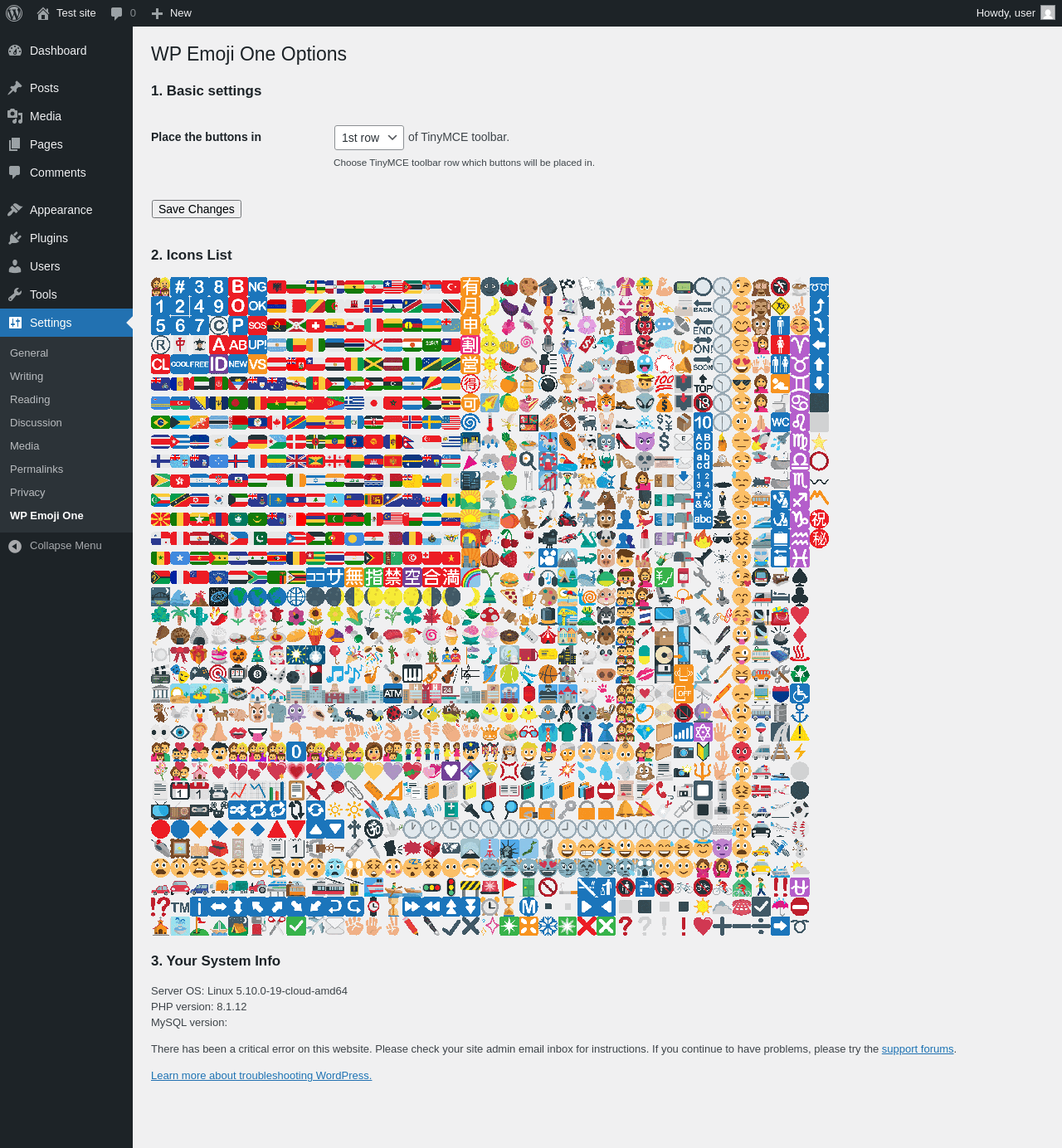Click the no-under-18 prohibition emoji
Image resolution: width=1062 pixels, height=1148 pixels.
[703, 403]
